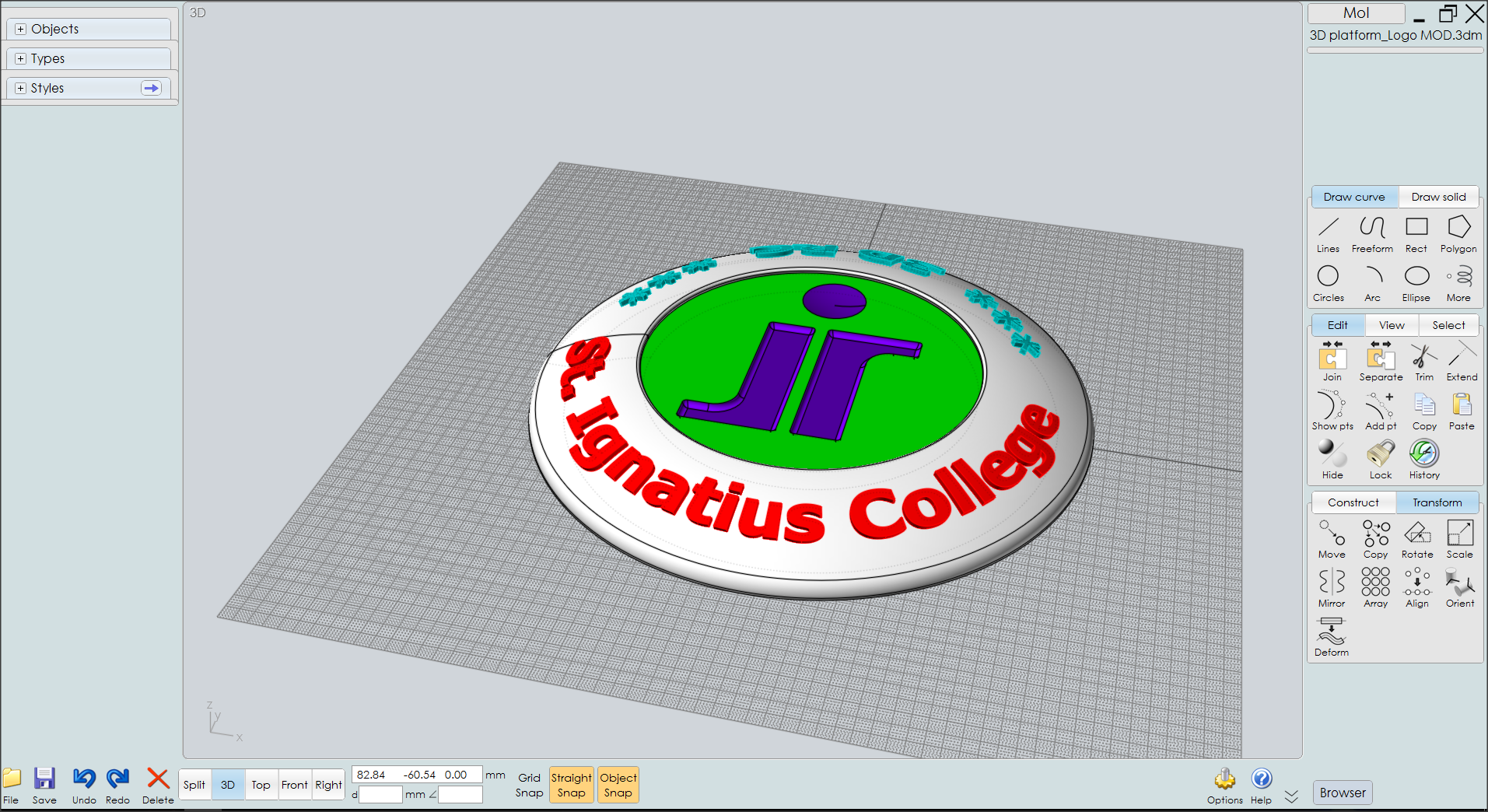
Task: Open the View tab
Action: click(1392, 325)
